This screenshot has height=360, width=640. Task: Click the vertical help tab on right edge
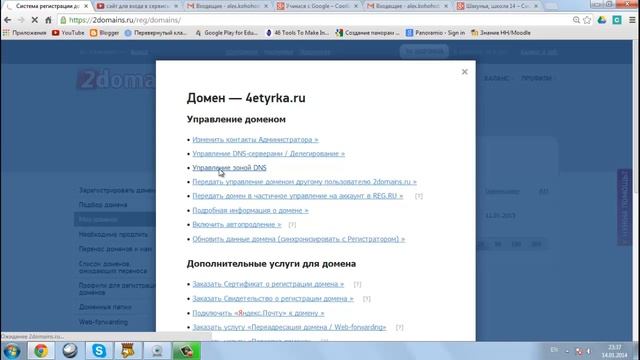pyautogui.click(x=624, y=207)
